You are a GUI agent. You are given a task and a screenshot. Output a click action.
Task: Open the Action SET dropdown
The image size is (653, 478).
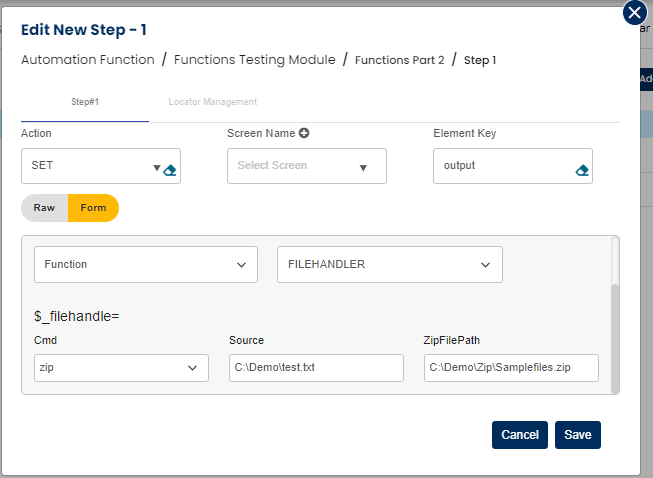[156, 168]
